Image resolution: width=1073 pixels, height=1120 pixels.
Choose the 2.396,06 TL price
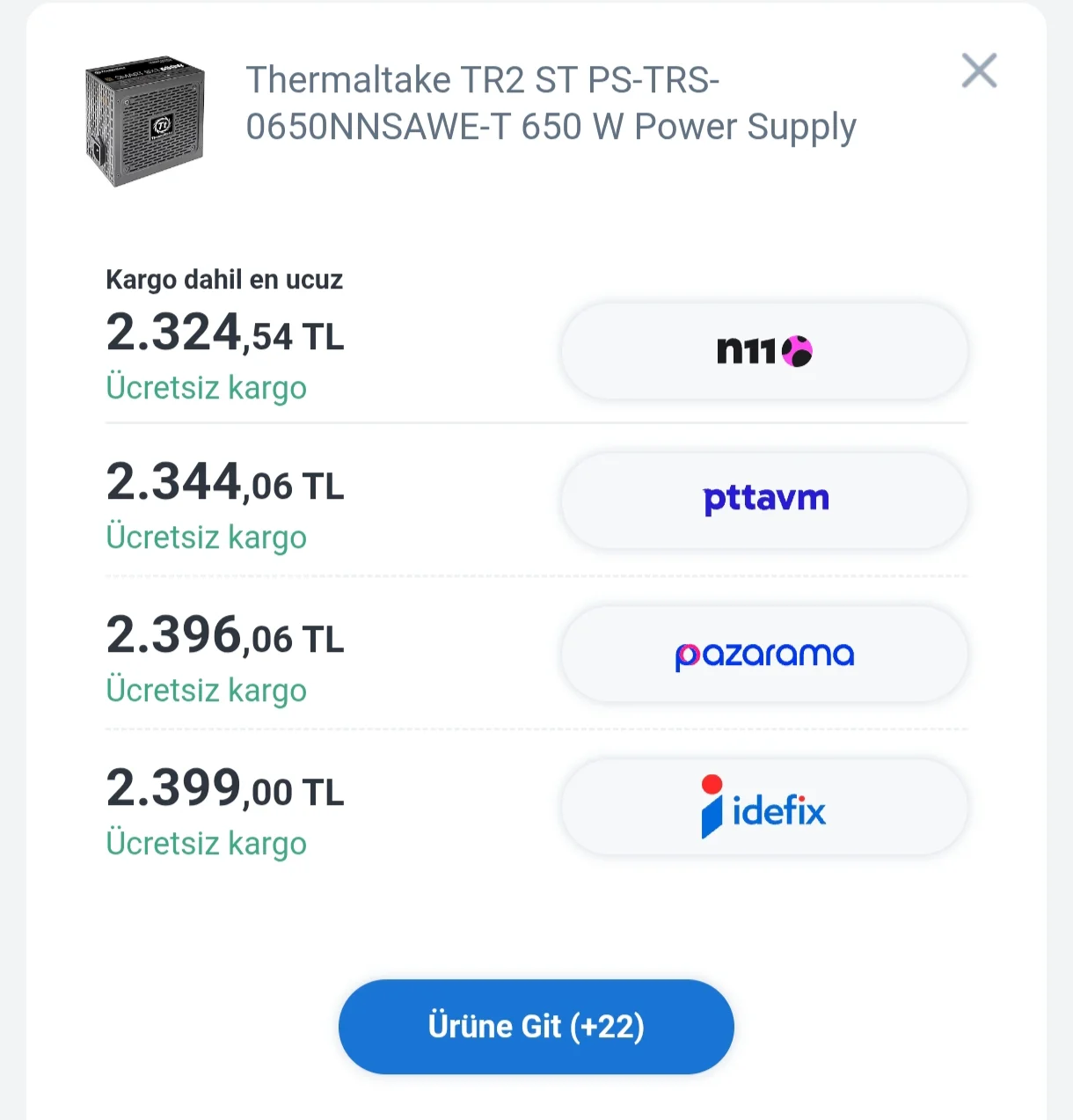[x=224, y=636]
